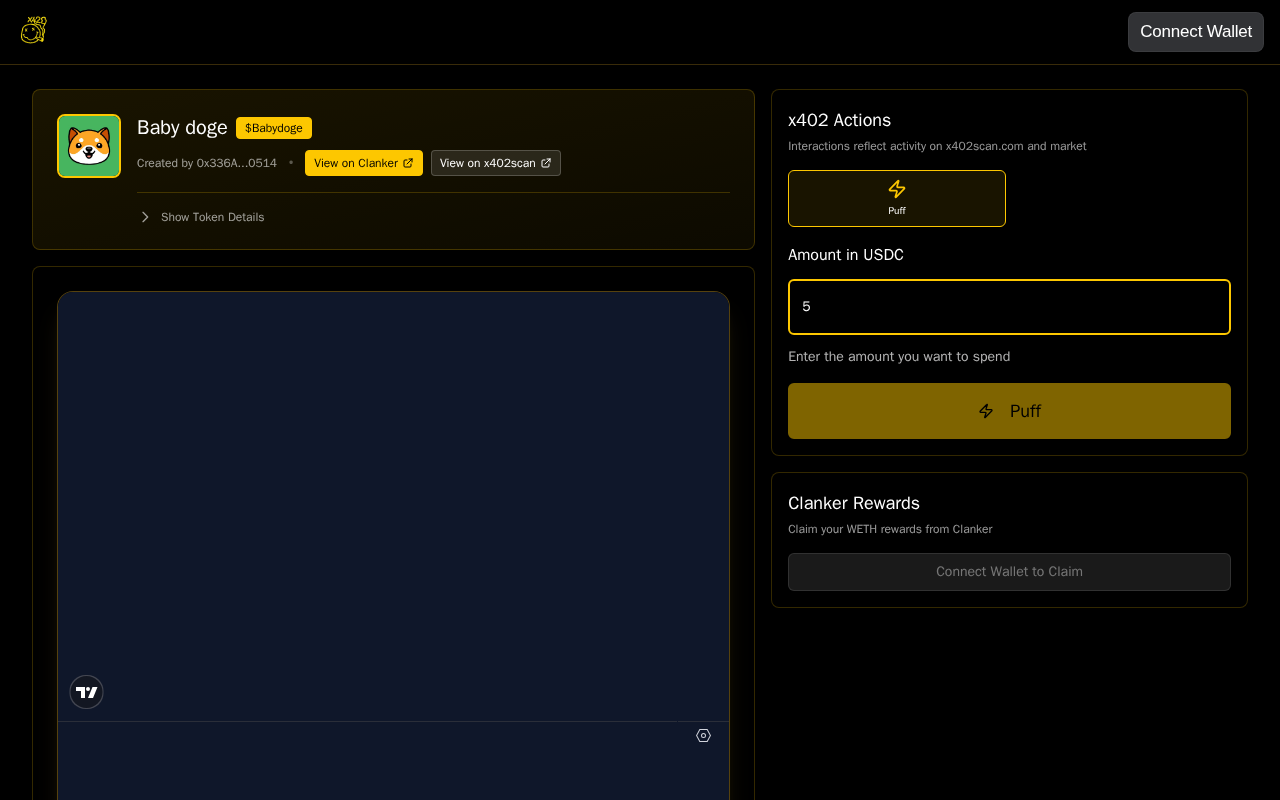Click external link icon on Clanker button

point(408,163)
